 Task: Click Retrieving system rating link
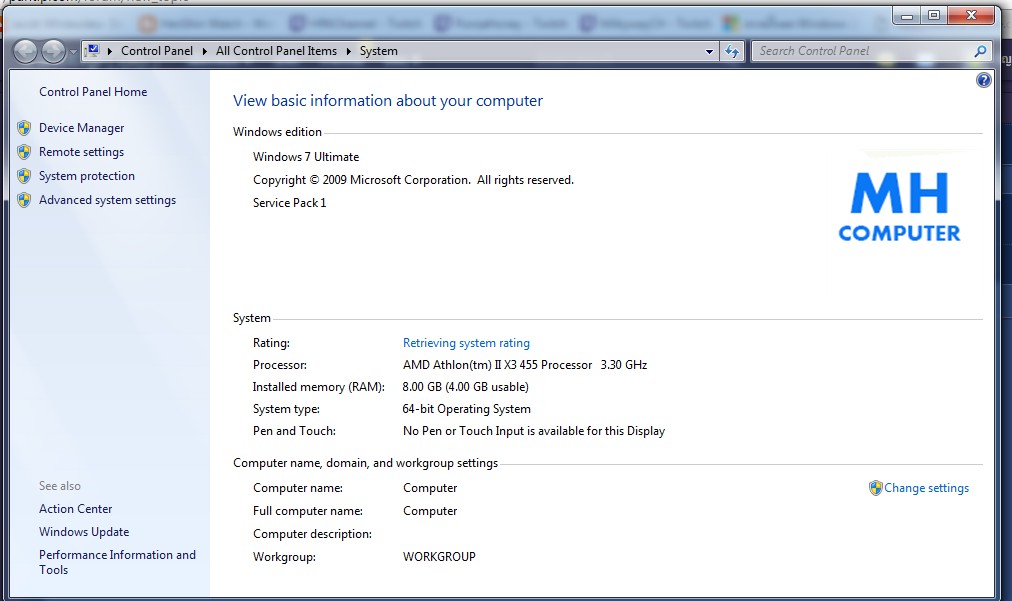pos(466,343)
